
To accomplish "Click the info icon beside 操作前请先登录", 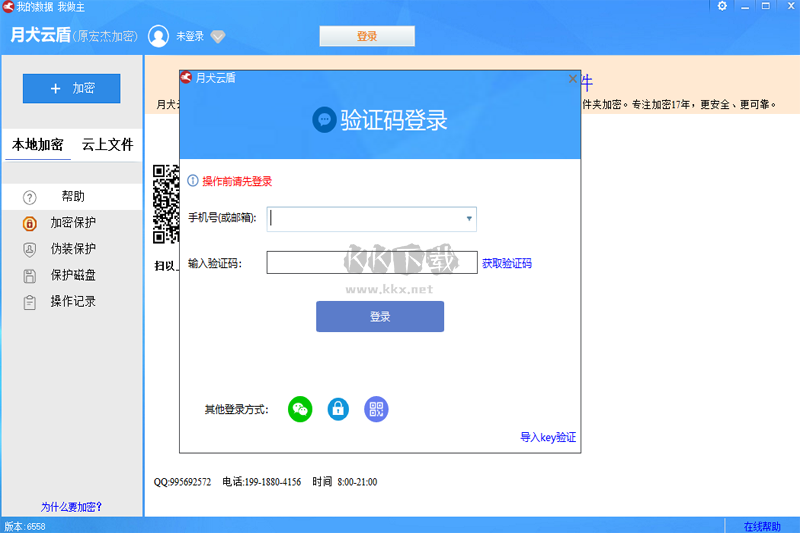I will tap(192, 181).
